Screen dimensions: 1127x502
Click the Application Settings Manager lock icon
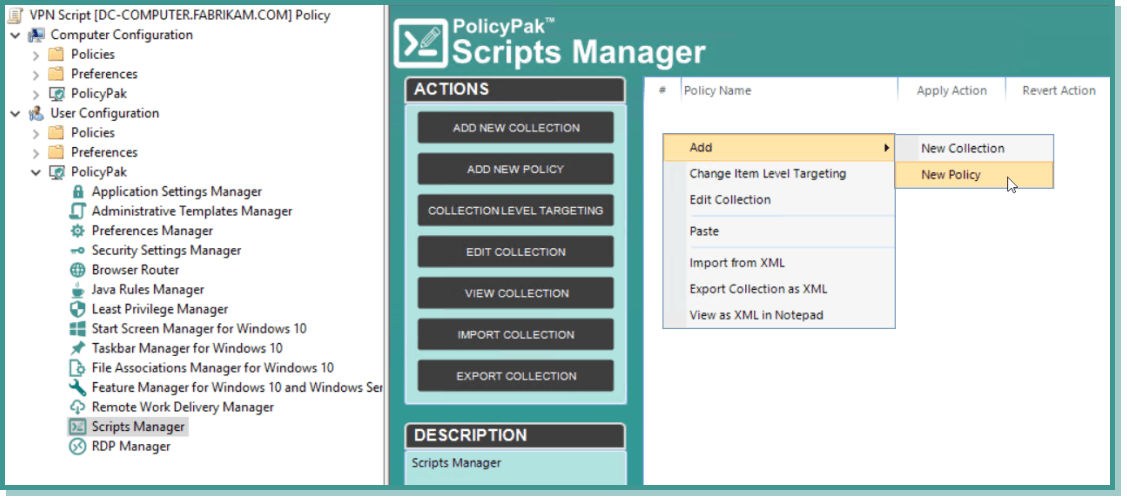(x=78, y=192)
